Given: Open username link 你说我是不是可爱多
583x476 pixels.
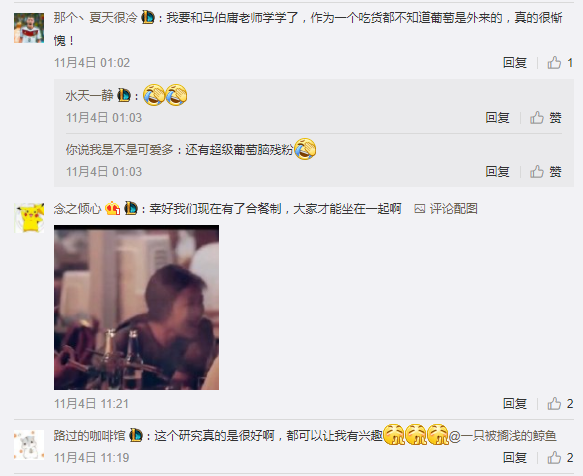Looking at the screenshot, I should coord(119,150).
